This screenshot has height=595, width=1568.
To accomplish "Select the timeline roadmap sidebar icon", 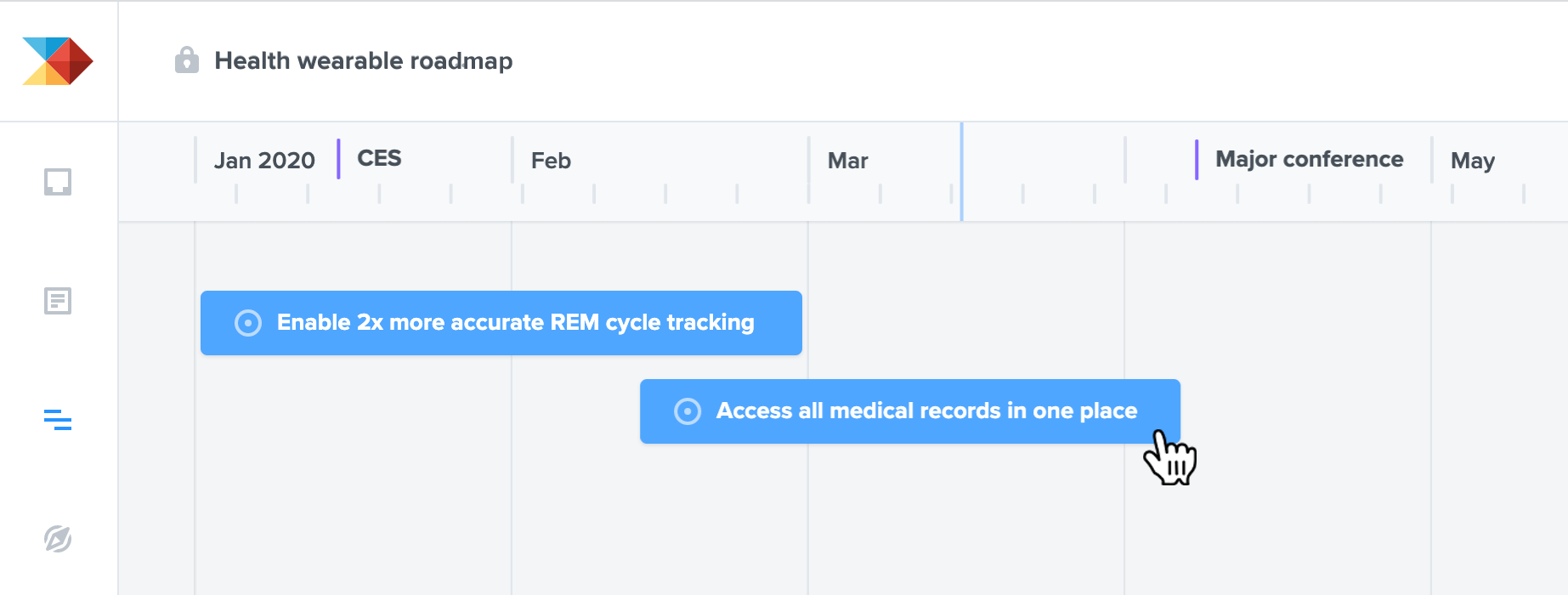I will [x=58, y=420].
